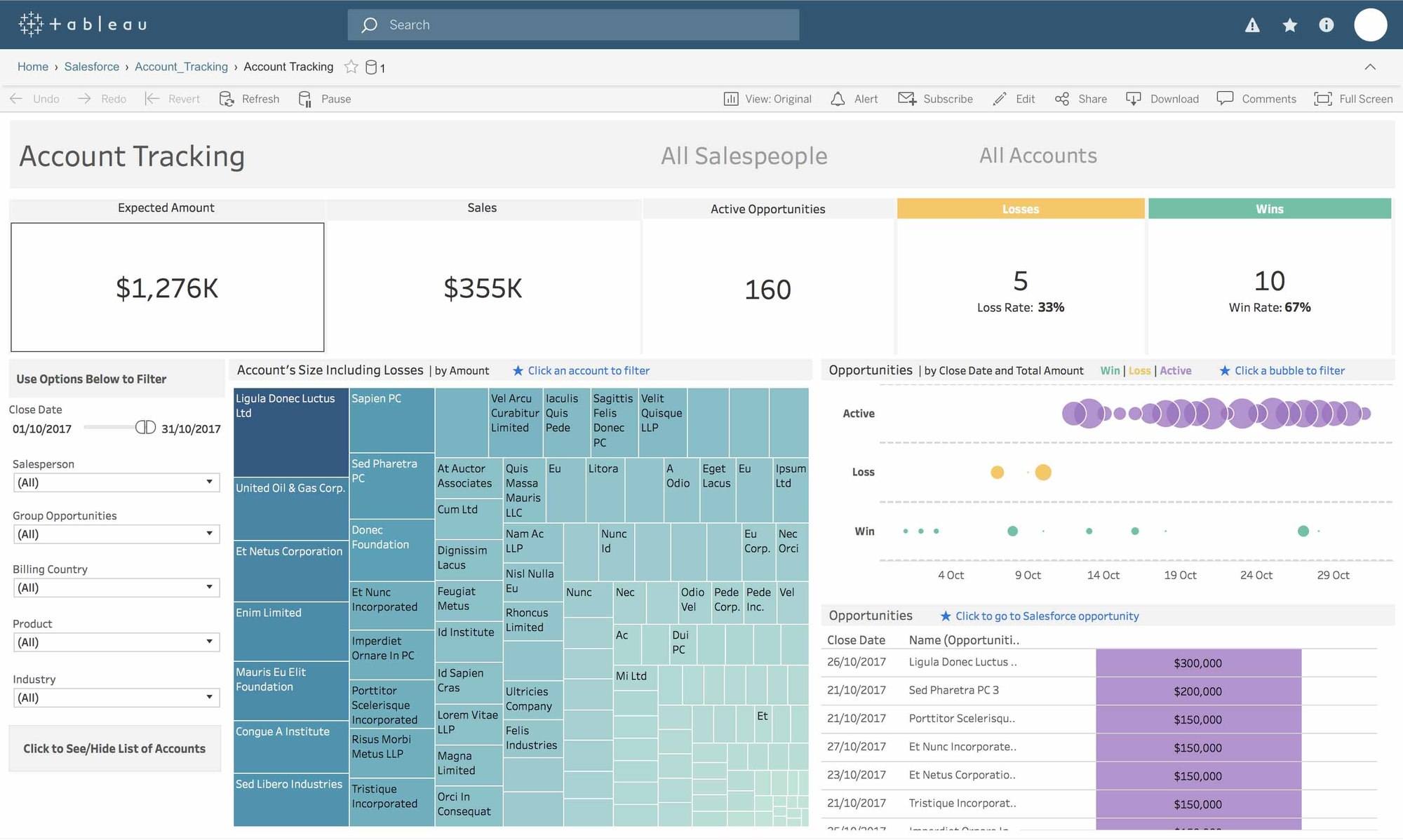Collapse the toolbar with chevron arrow

click(1369, 67)
